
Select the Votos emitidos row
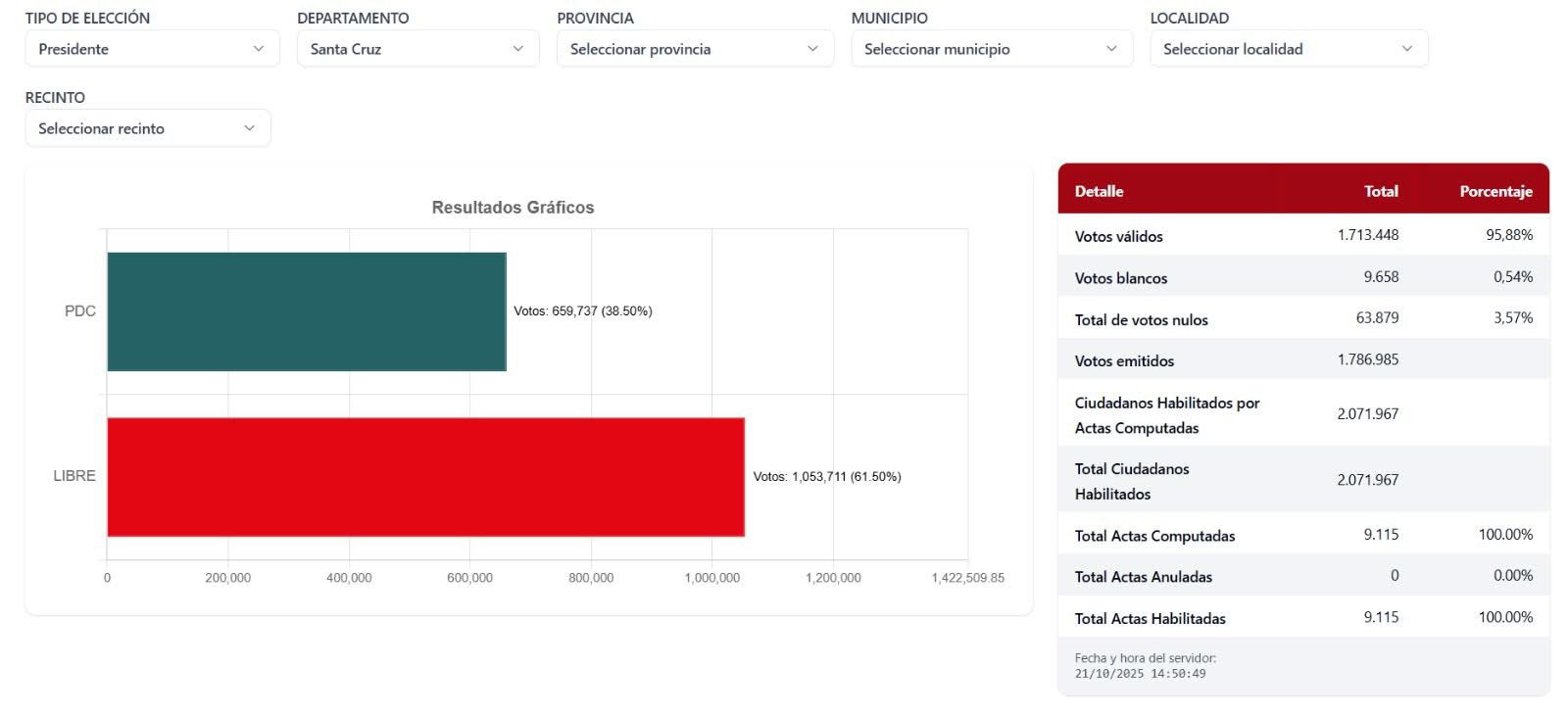click(x=1302, y=360)
